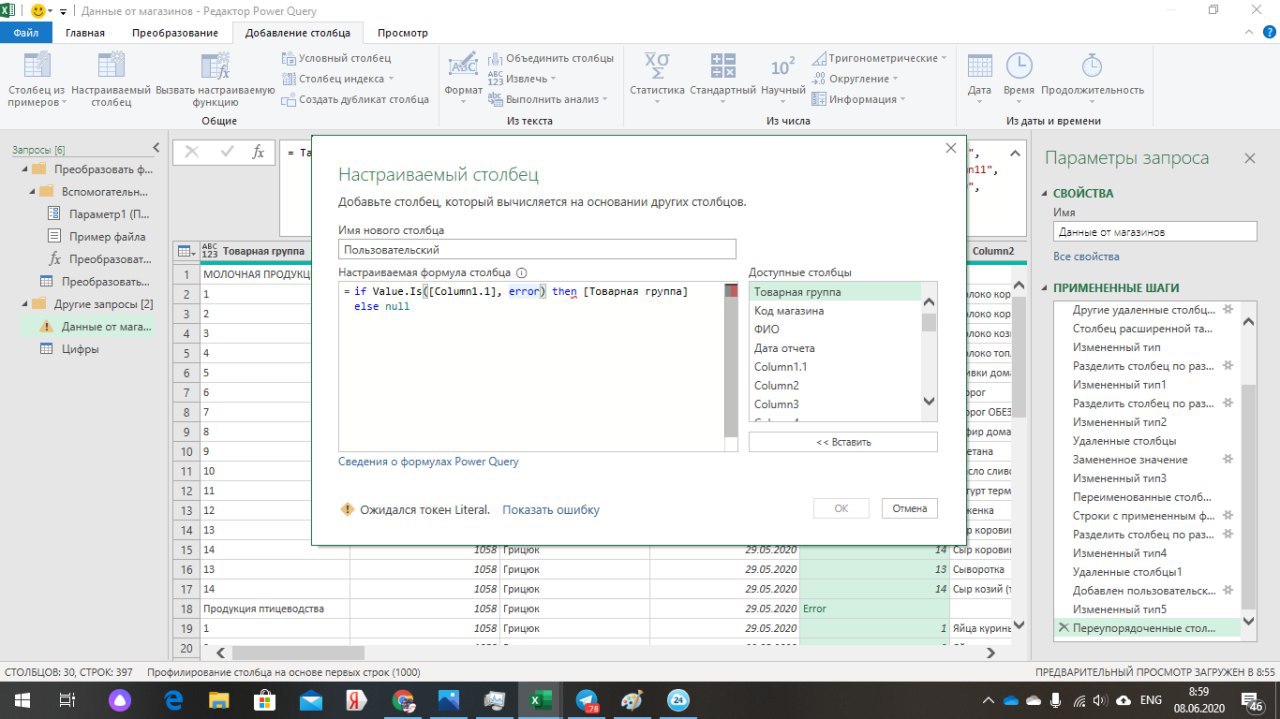
Task: Click Показать ошибку link
Action: pos(551,510)
